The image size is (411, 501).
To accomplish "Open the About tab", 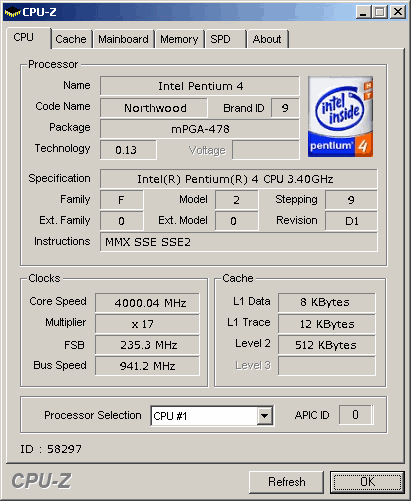I will [x=267, y=39].
